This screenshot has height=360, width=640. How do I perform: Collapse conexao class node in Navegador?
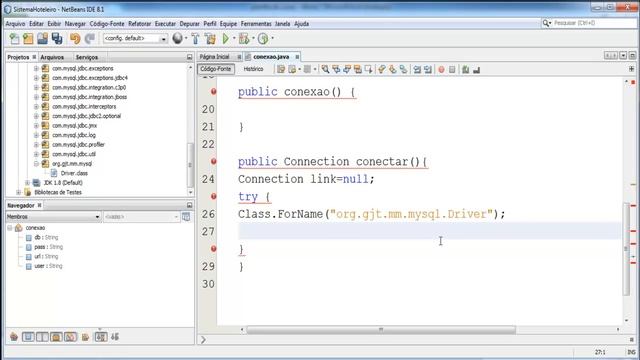coord(10,228)
